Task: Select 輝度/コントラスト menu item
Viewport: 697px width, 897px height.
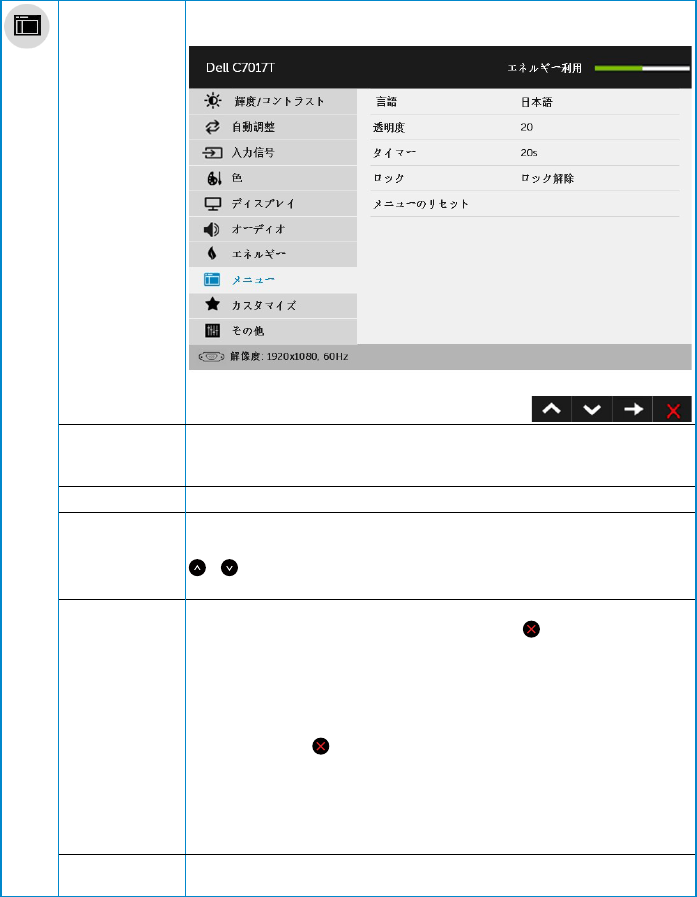Action: coord(273,101)
